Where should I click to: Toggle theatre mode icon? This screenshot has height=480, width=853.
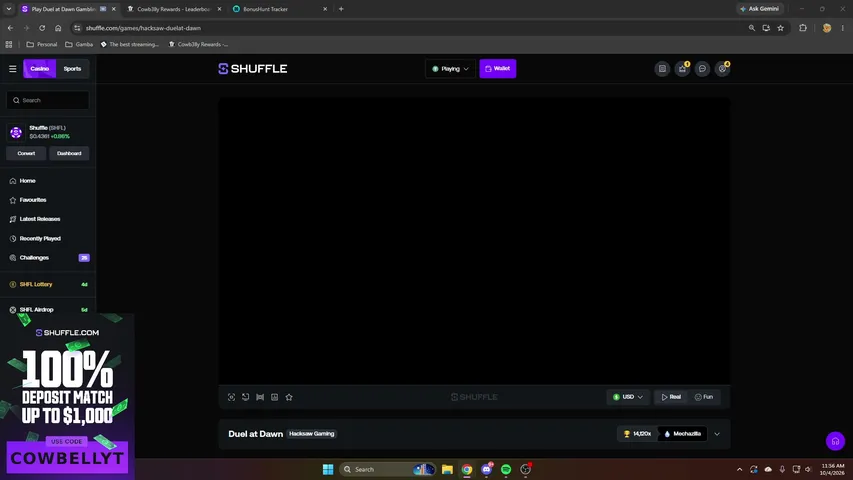click(260, 397)
